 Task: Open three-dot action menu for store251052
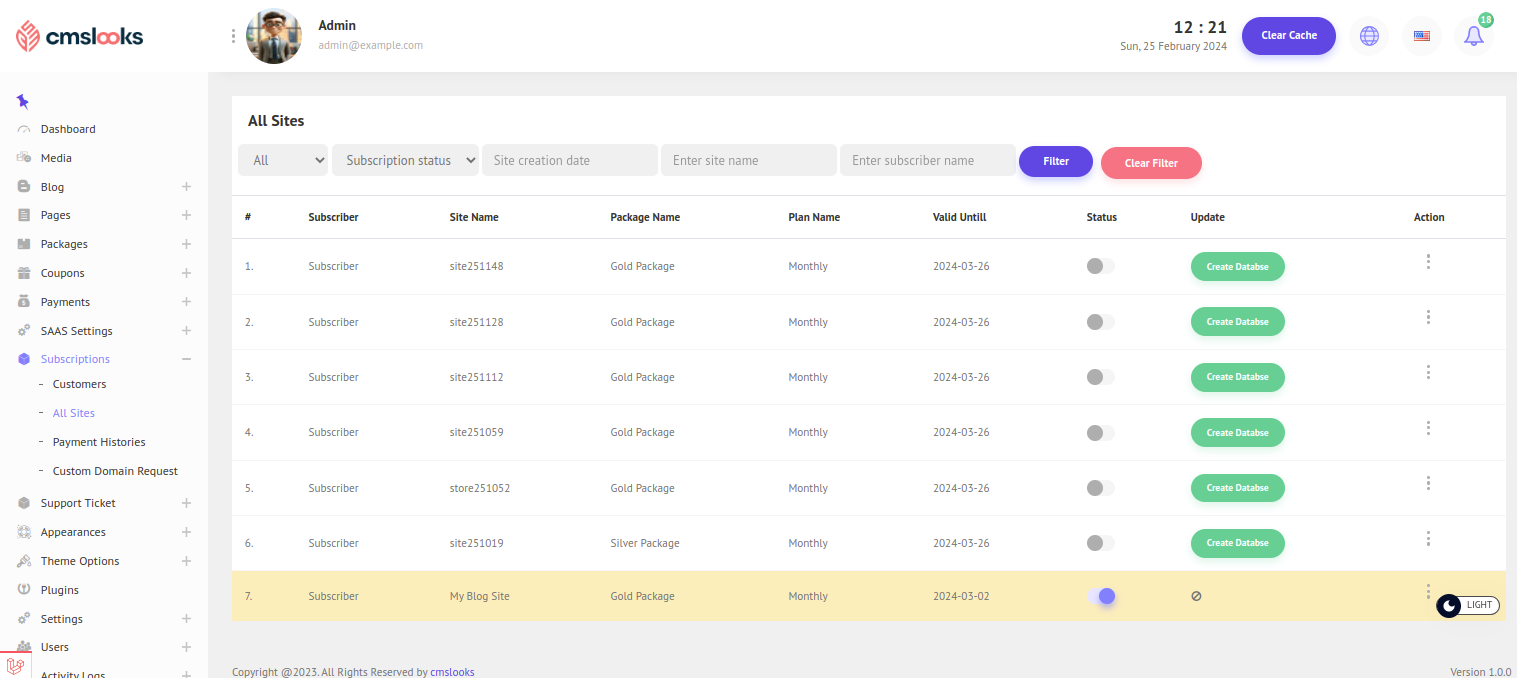tap(1428, 483)
